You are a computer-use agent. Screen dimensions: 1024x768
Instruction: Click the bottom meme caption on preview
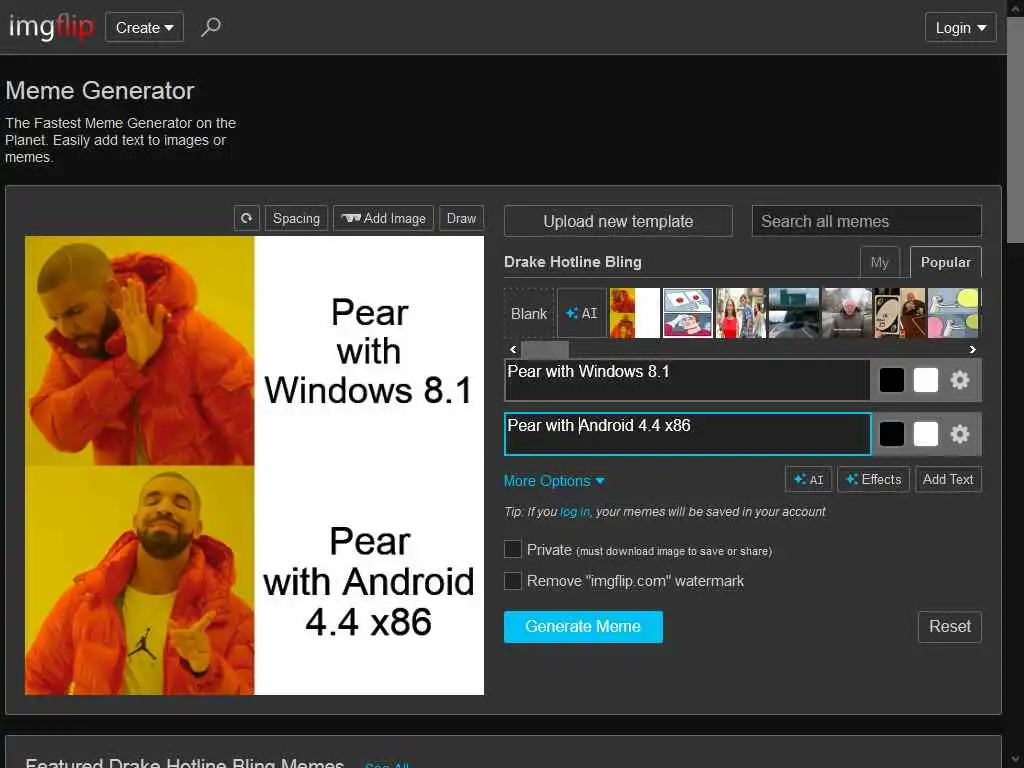369,581
